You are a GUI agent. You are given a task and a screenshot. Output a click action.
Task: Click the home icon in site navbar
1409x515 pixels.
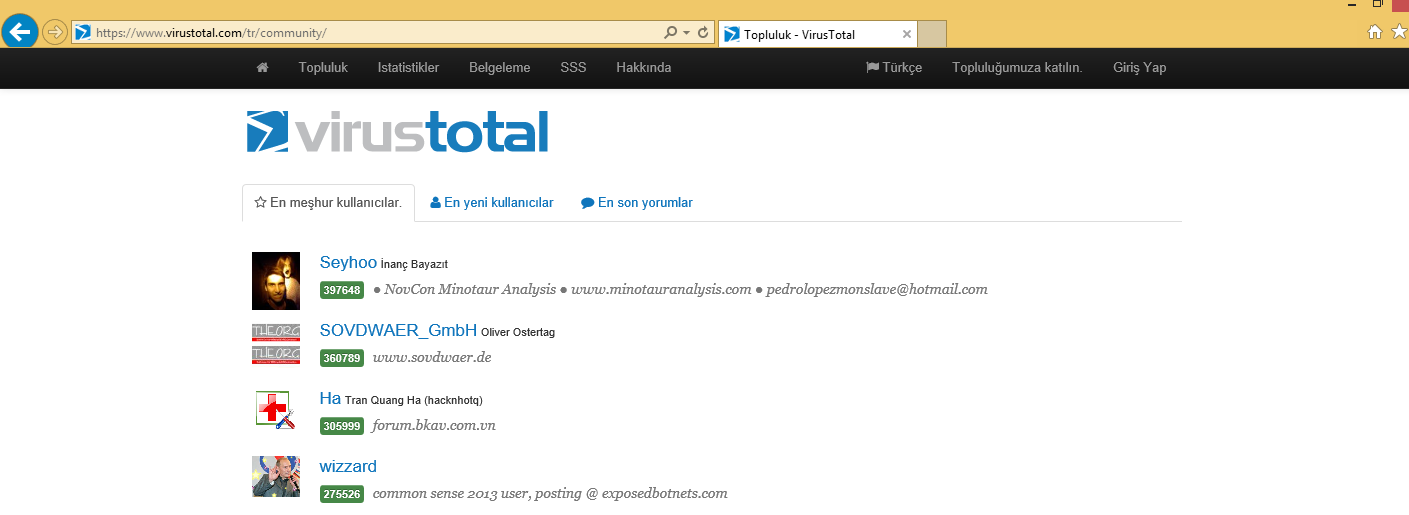pos(263,68)
